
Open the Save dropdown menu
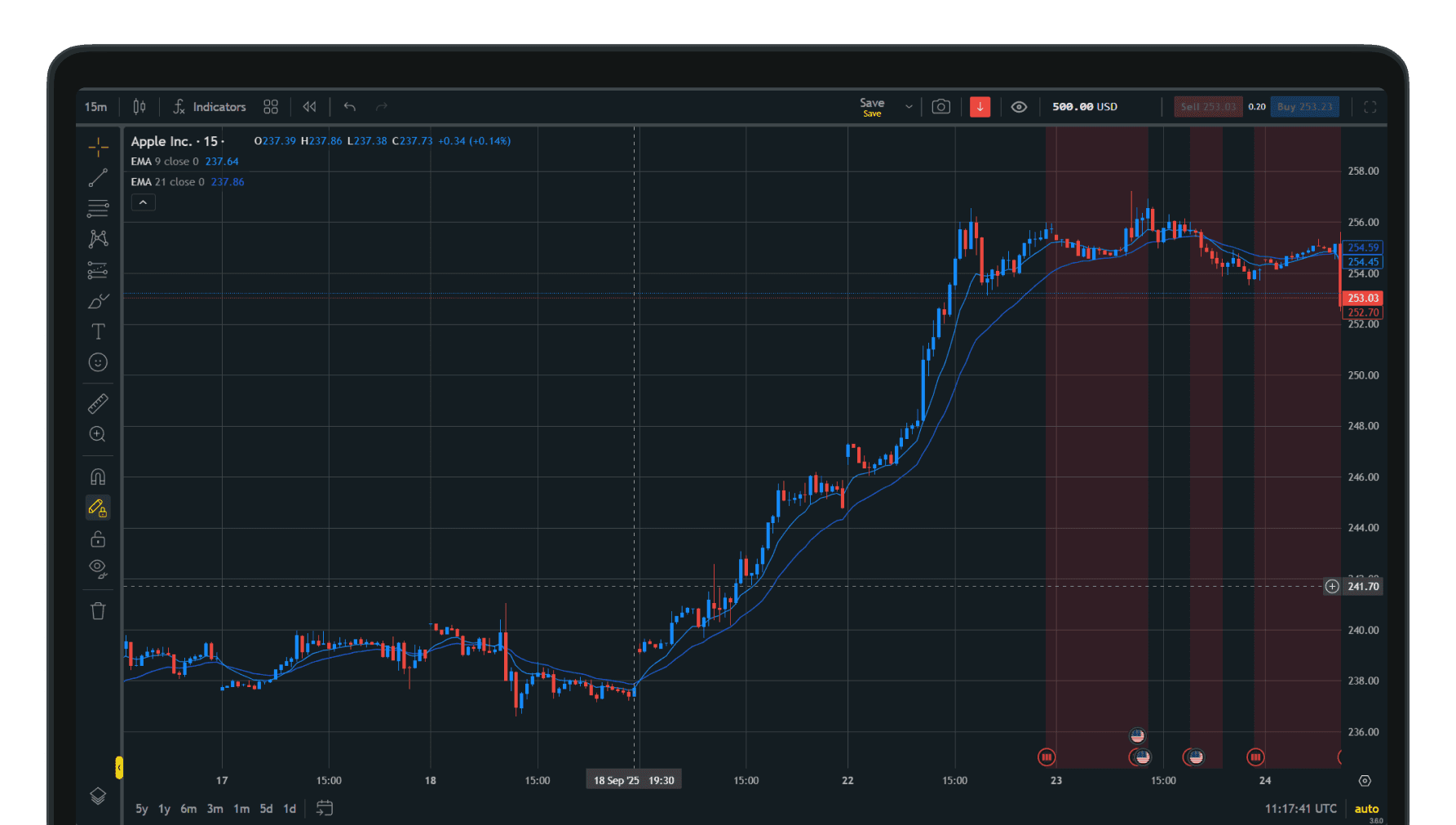tap(909, 106)
